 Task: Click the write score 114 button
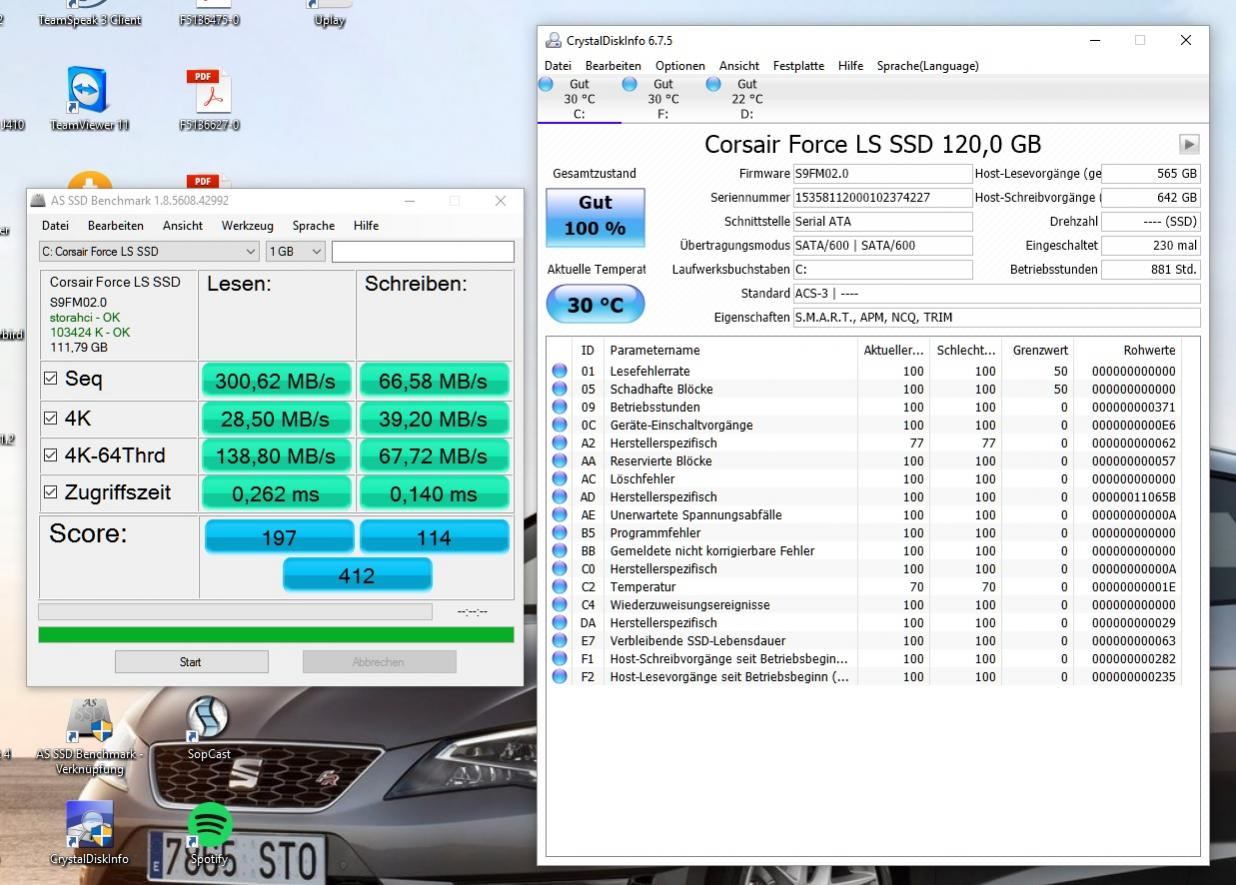pos(434,537)
